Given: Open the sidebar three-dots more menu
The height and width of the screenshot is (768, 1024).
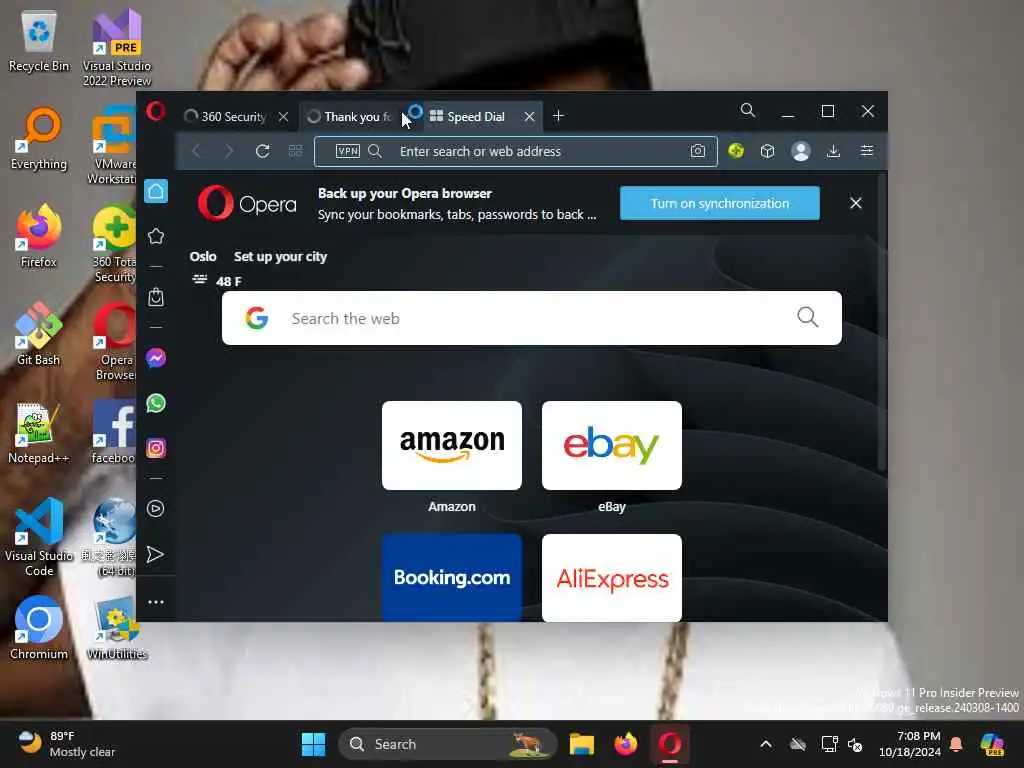Looking at the screenshot, I should (x=156, y=602).
